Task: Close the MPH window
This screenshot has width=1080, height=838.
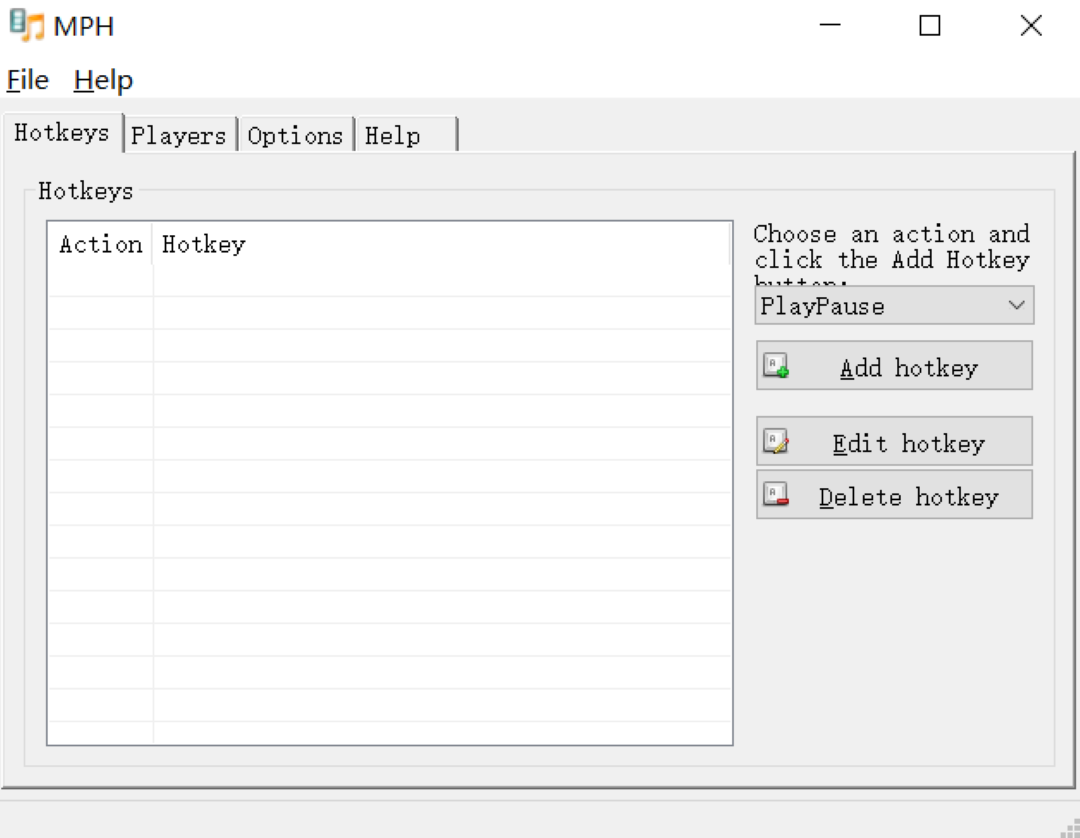Action: pos(1031,25)
